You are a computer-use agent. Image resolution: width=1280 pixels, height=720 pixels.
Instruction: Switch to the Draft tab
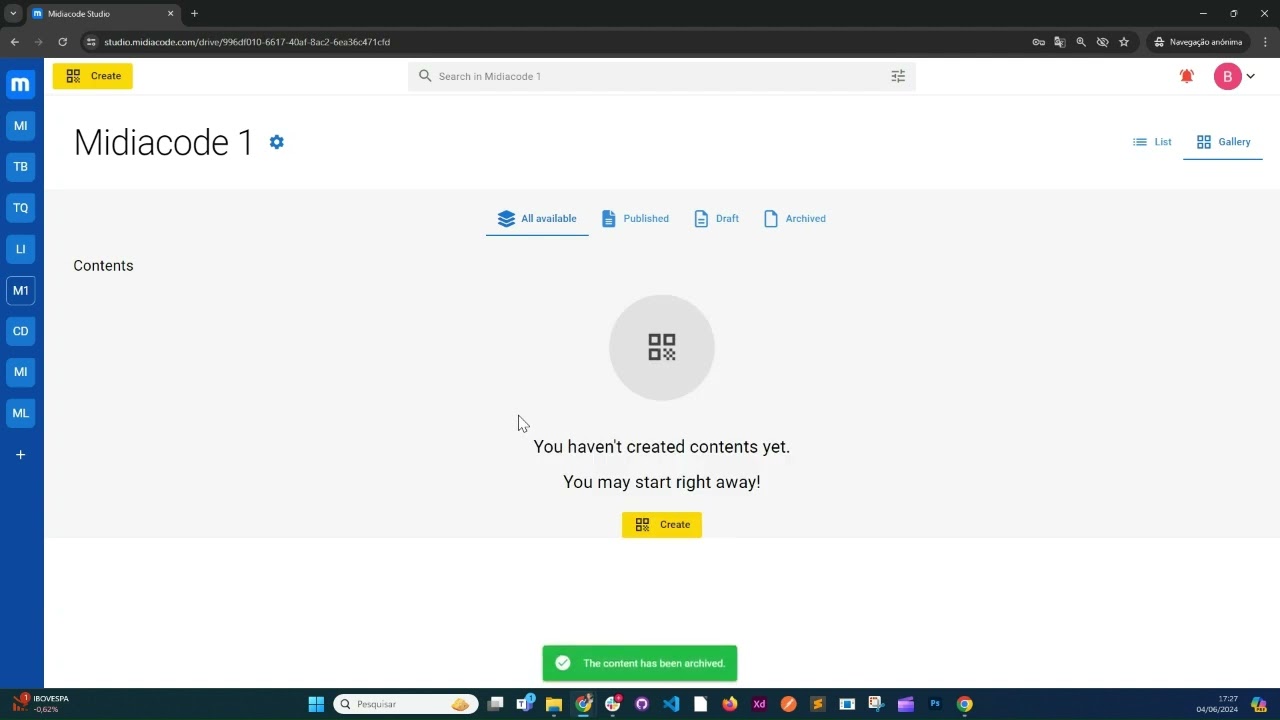click(717, 219)
